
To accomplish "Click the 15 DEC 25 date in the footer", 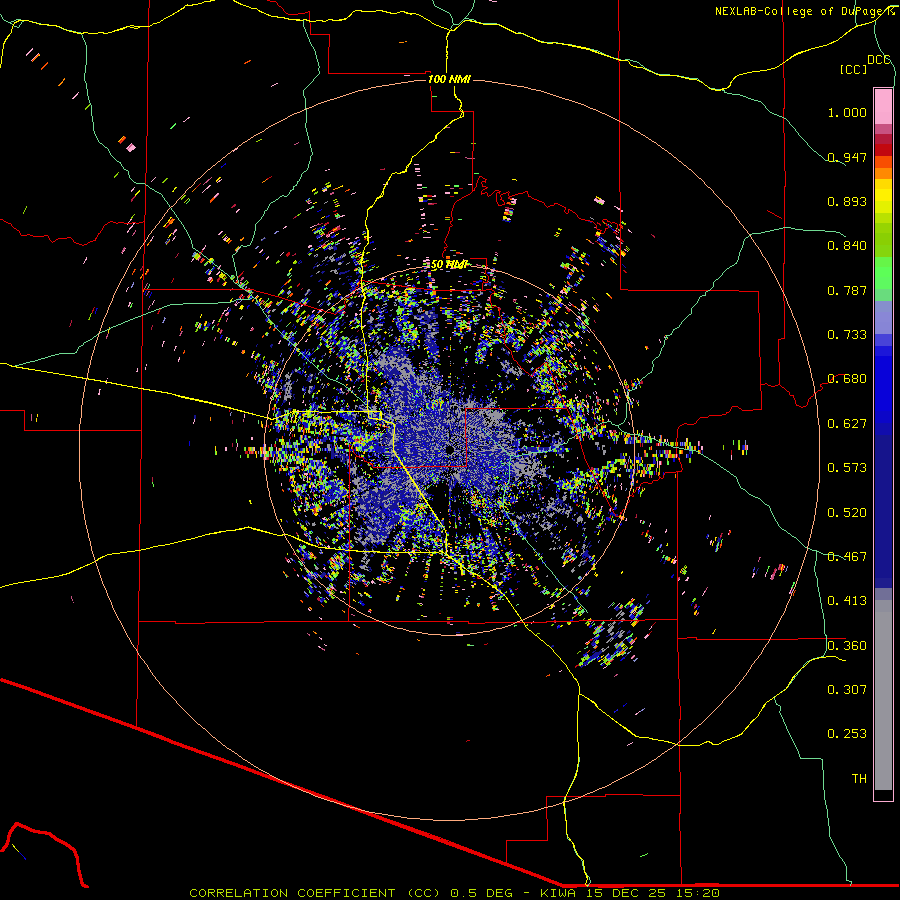I will (627, 893).
